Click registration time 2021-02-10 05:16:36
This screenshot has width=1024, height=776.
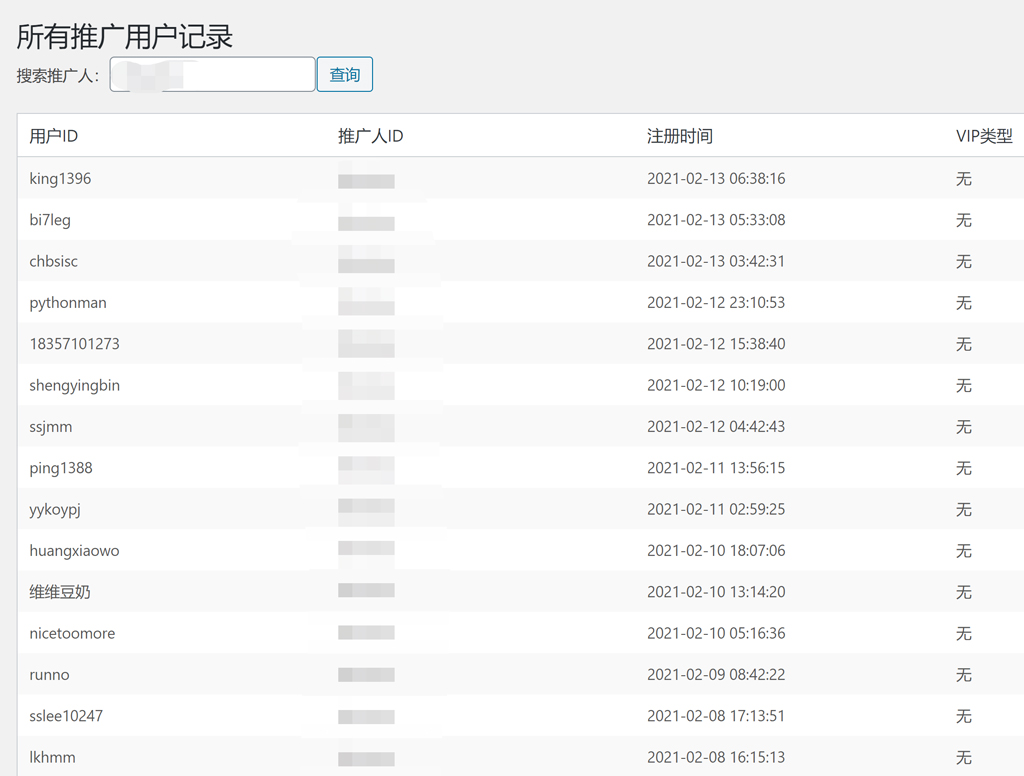716,633
